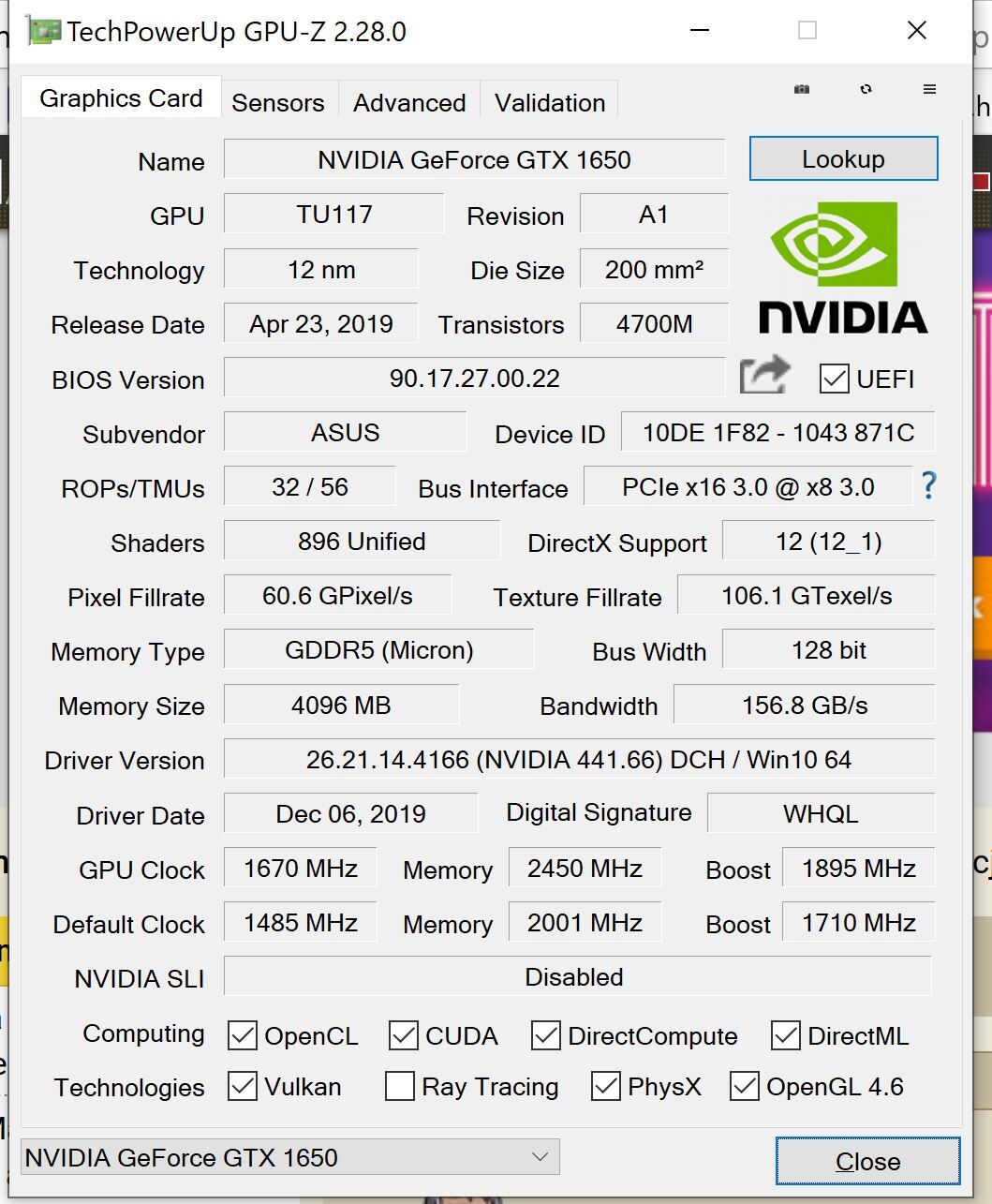Click the ROPs/TMUs field 32 / 56
This screenshot has height=1204, width=992.
310,486
